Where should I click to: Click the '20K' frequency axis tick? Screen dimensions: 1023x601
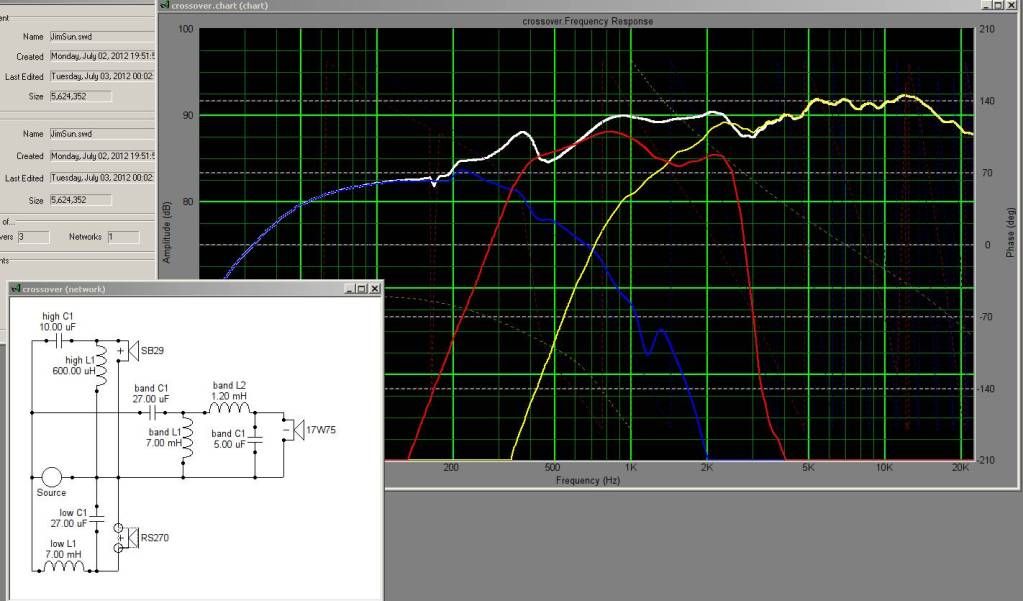pyautogui.click(x=960, y=467)
